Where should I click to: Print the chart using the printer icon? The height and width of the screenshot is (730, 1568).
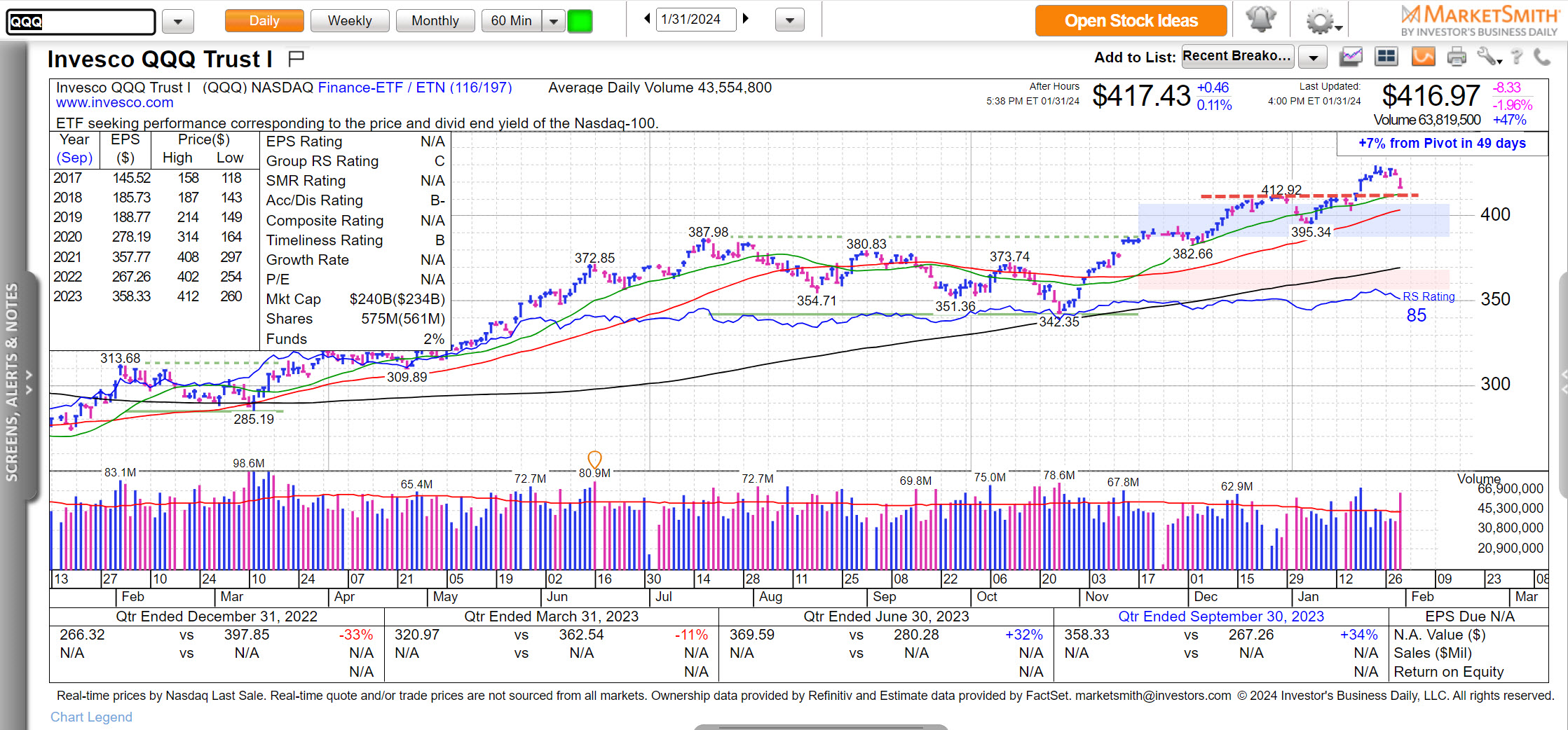coord(1457,57)
